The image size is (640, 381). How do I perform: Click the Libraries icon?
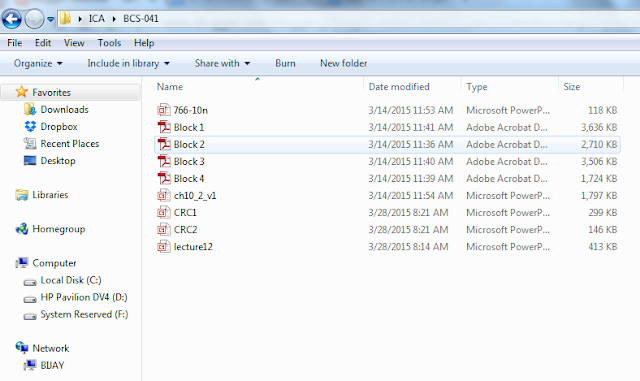click(22, 195)
